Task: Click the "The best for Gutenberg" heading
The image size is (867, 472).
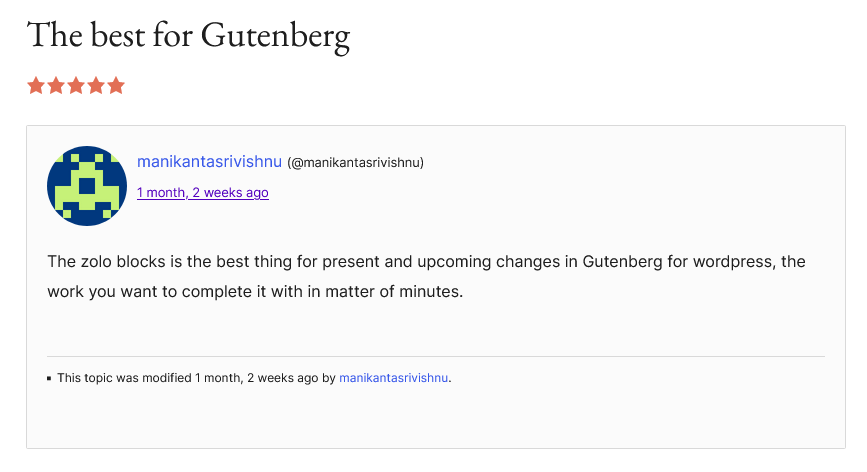Action: click(x=189, y=35)
